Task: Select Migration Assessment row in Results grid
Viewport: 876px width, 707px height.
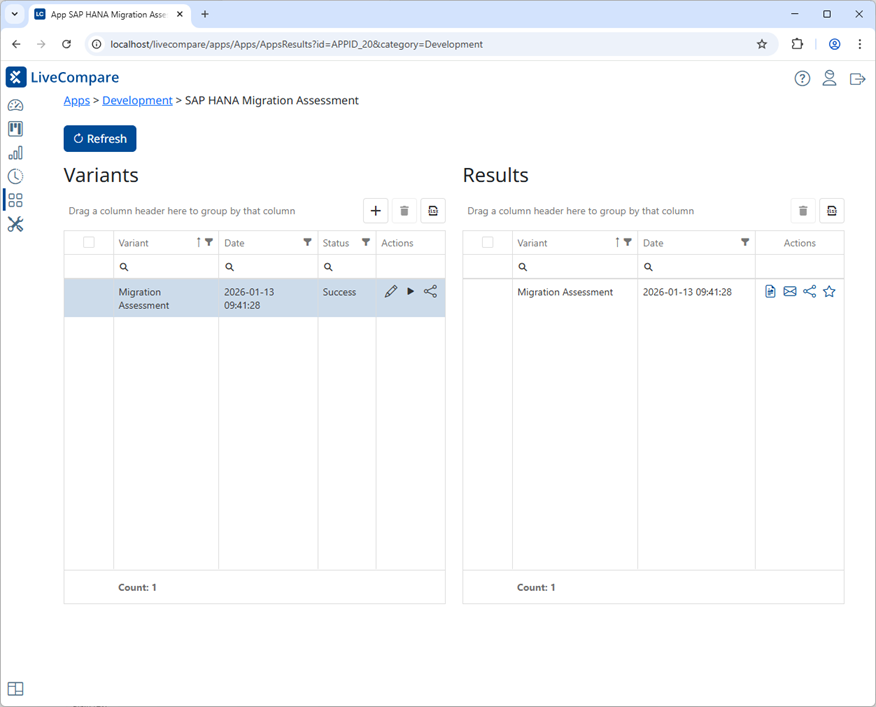Action: click(653, 292)
